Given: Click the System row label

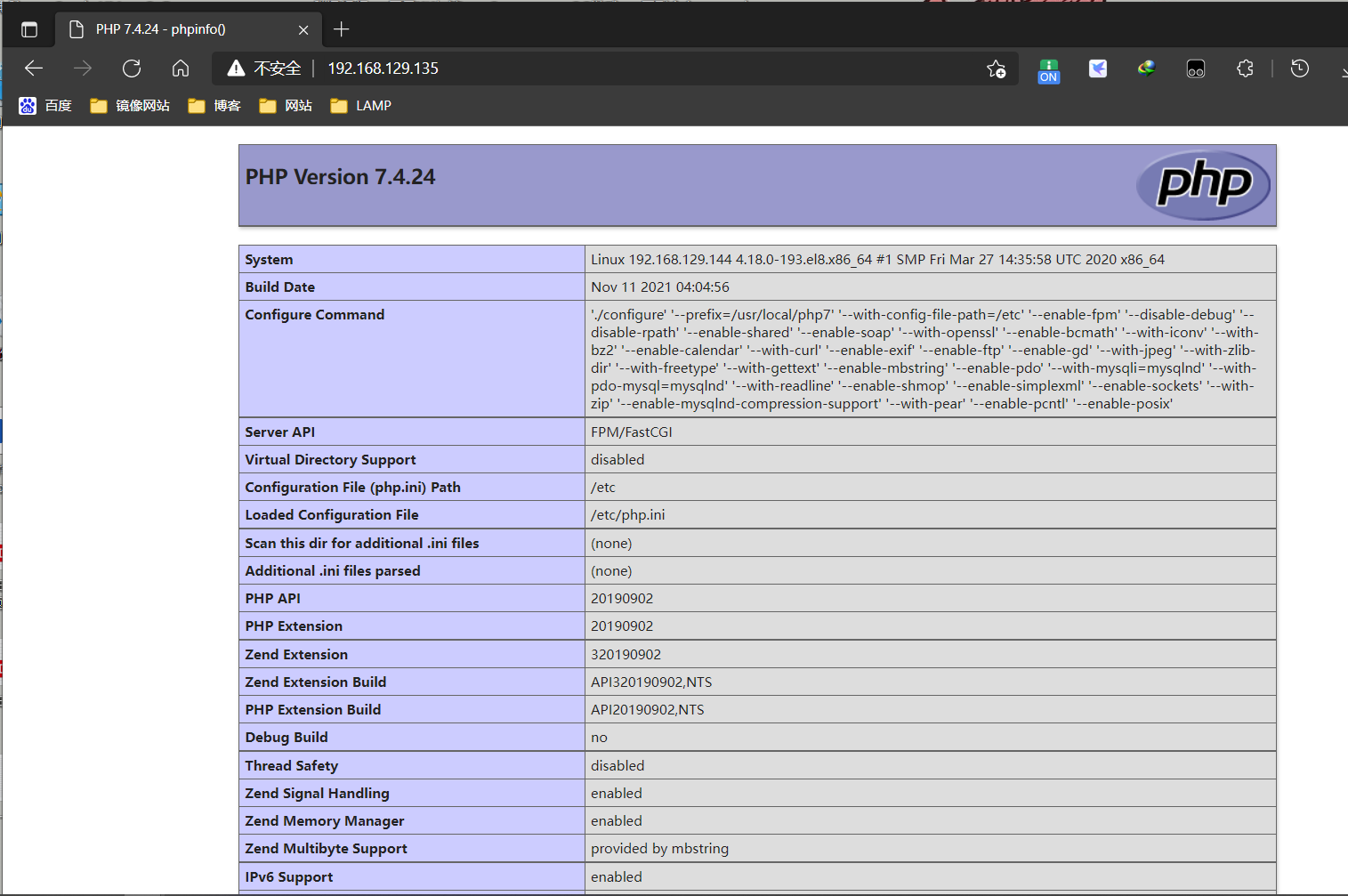Looking at the screenshot, I should (x=269, y=260).
